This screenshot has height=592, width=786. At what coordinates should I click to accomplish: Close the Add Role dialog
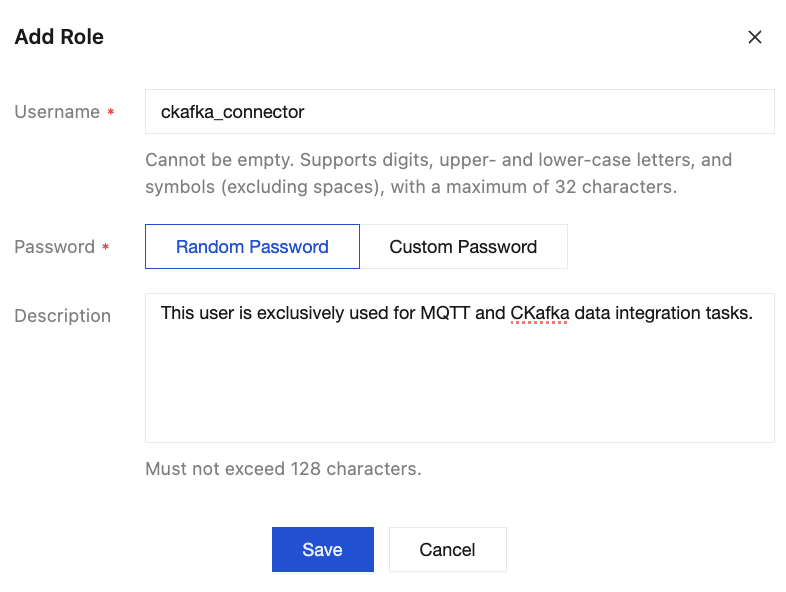click(755, 37)
